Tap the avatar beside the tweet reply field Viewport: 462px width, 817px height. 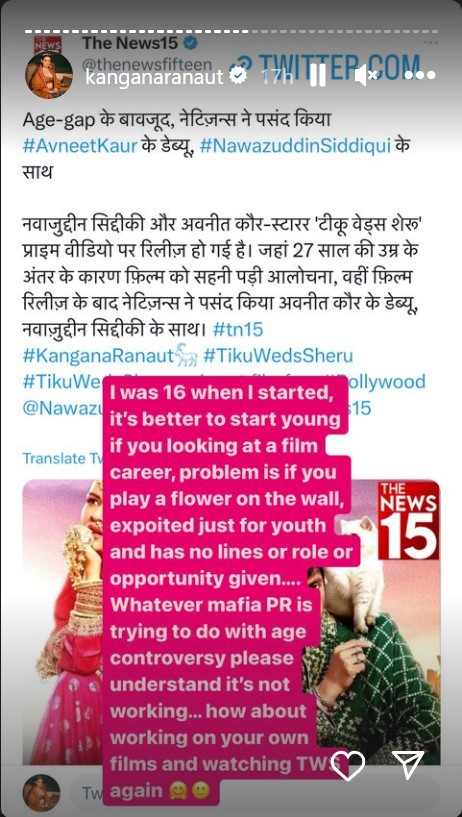(x=41, y=793)
